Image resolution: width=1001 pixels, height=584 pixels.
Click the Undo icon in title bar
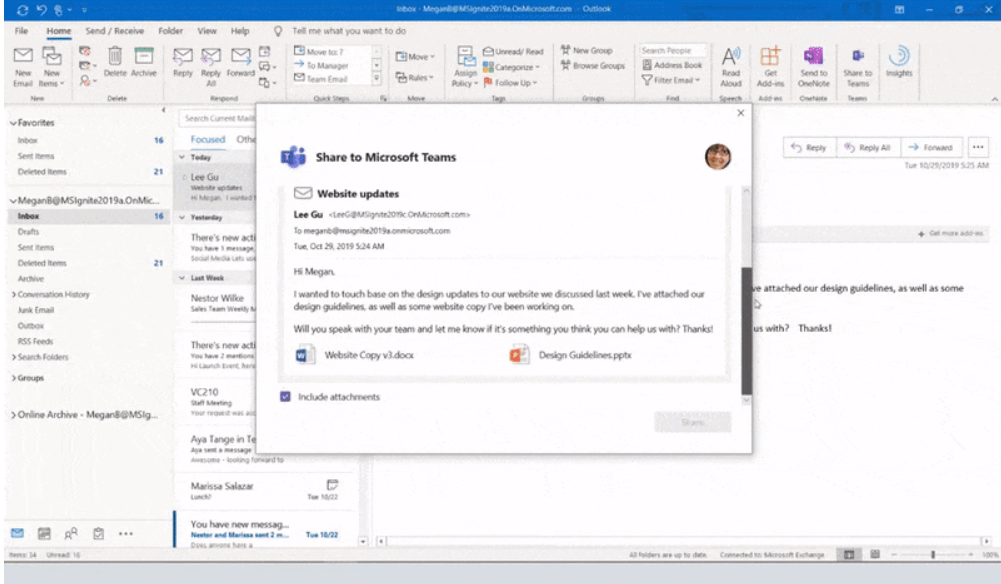point(41,10)
